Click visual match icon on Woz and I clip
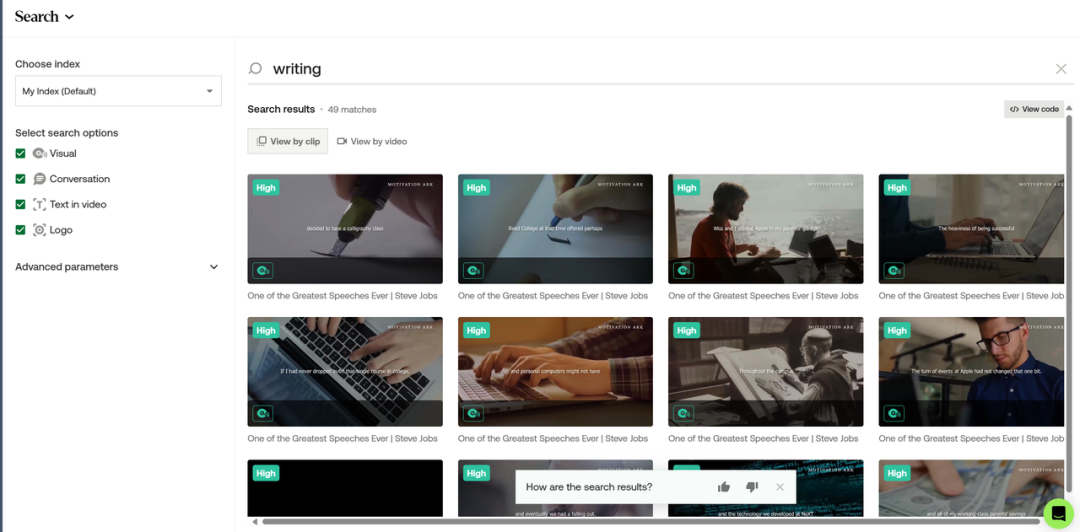1080x532 pixels. 683,271
